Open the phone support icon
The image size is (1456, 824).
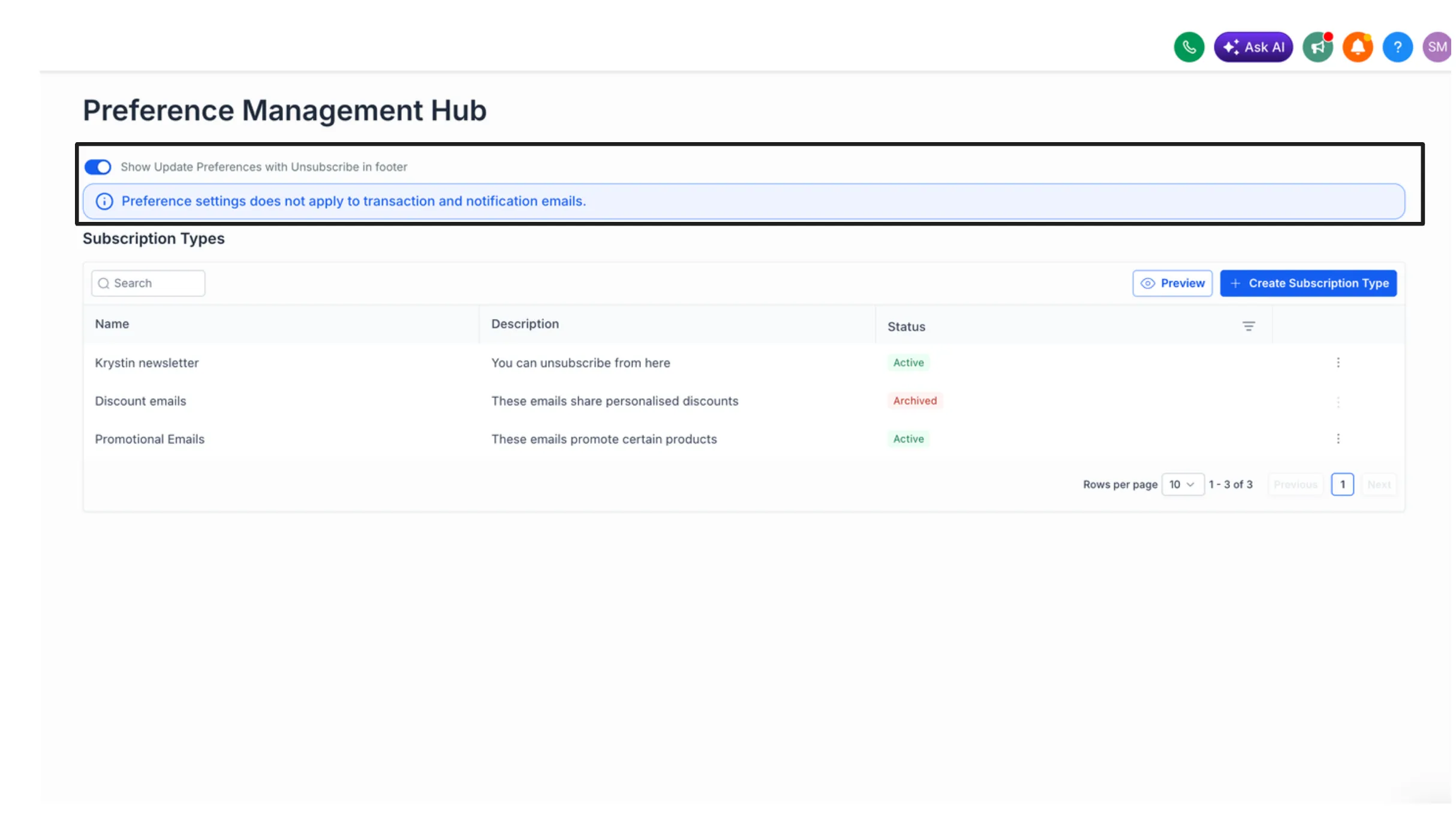tap(1189, 46)
